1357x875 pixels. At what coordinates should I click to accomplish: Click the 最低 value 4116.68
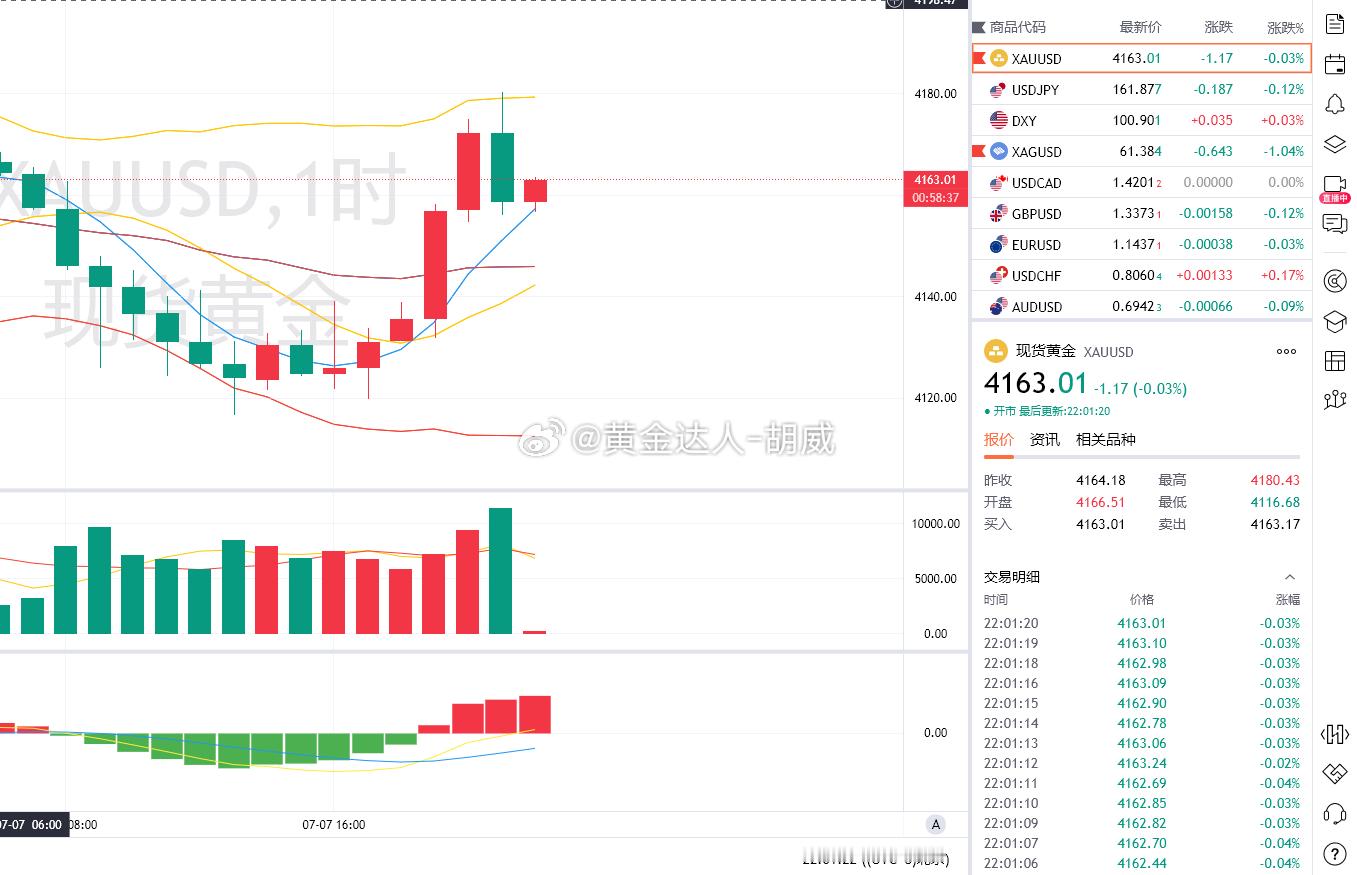pos(1275,502)
